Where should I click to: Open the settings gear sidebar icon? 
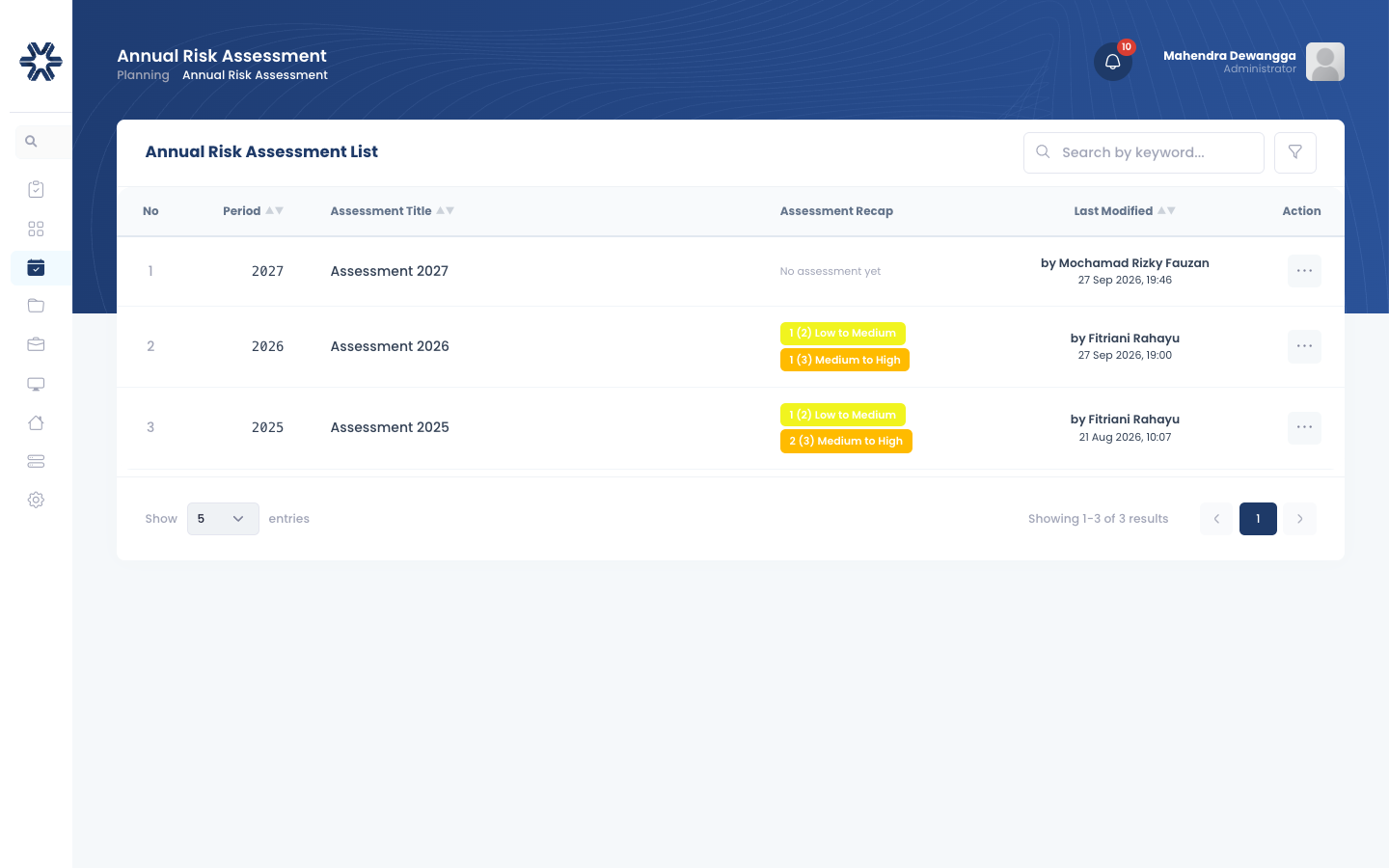[x=36, y=500]
